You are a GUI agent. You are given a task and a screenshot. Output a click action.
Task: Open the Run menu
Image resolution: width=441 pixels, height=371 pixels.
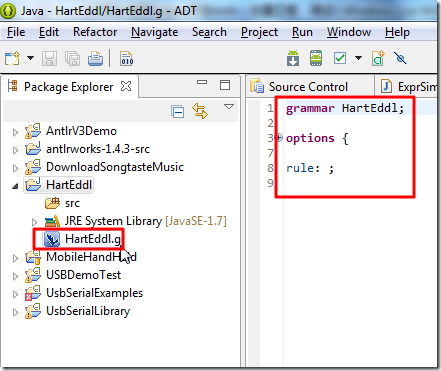(x=302, y=32)
